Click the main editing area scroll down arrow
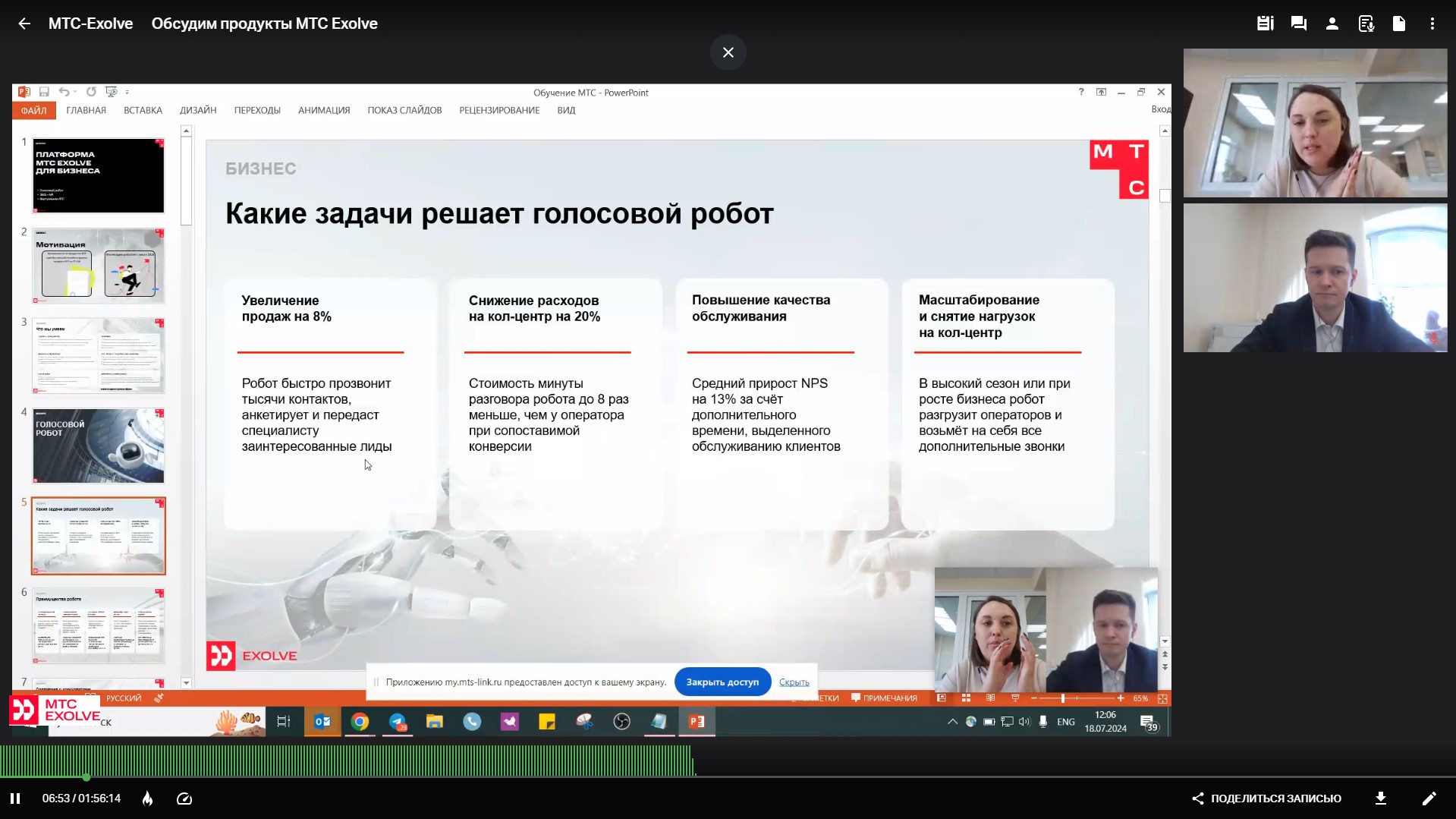Screen dimensions: 1456x819 [1165, 642]
